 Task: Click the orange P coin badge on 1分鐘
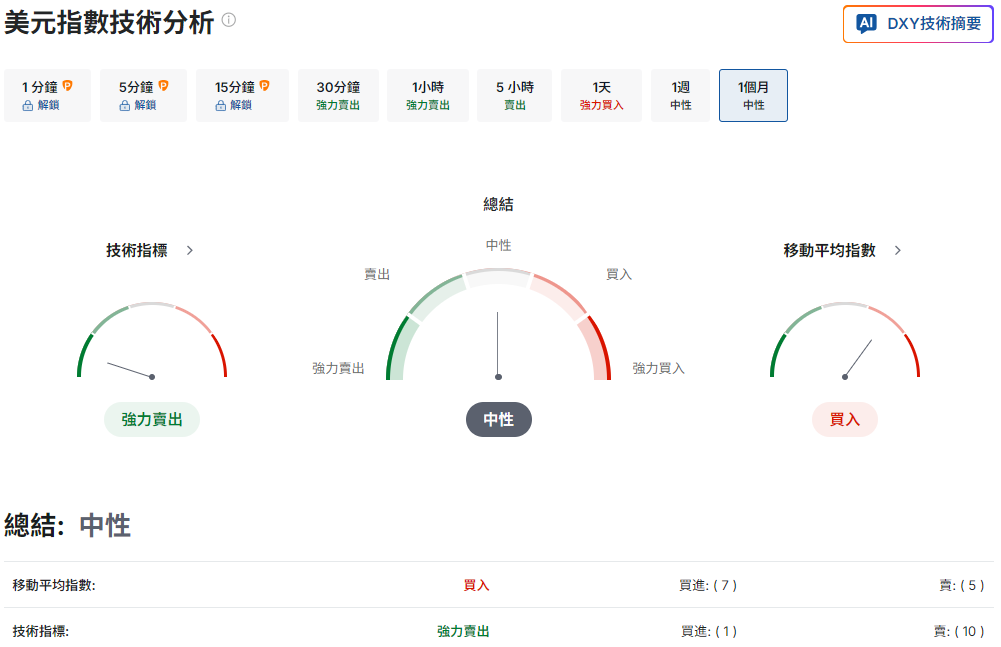[x=68, y=86]
